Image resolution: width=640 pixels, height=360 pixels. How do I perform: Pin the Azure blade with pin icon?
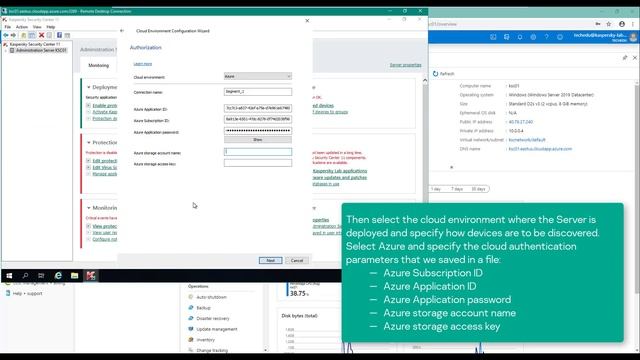[625, 58]
